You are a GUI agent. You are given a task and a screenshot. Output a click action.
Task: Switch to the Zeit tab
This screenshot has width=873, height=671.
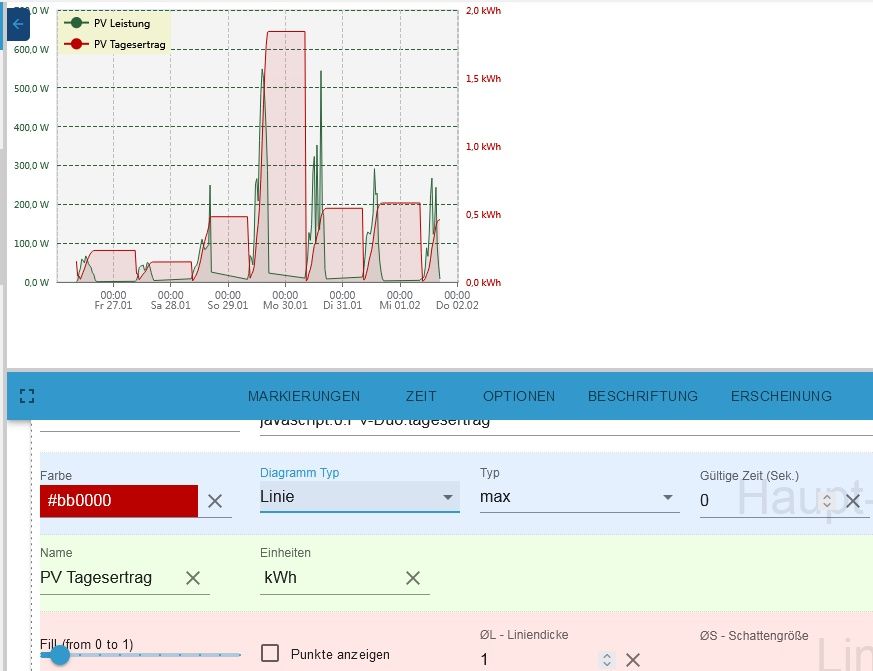coord(421,396)
